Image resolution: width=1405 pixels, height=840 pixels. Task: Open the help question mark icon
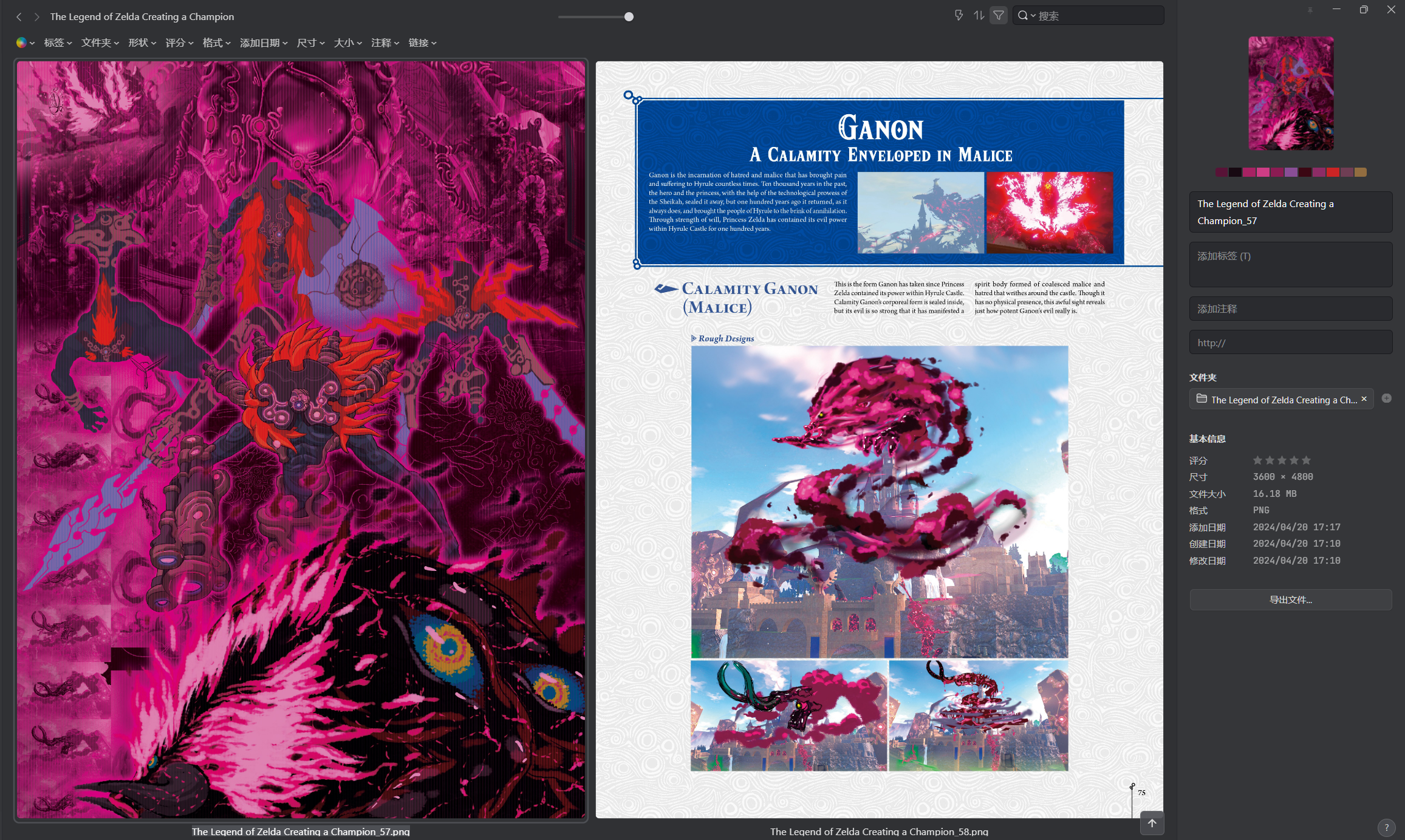pyautogui.click(x=1386, y=827)
